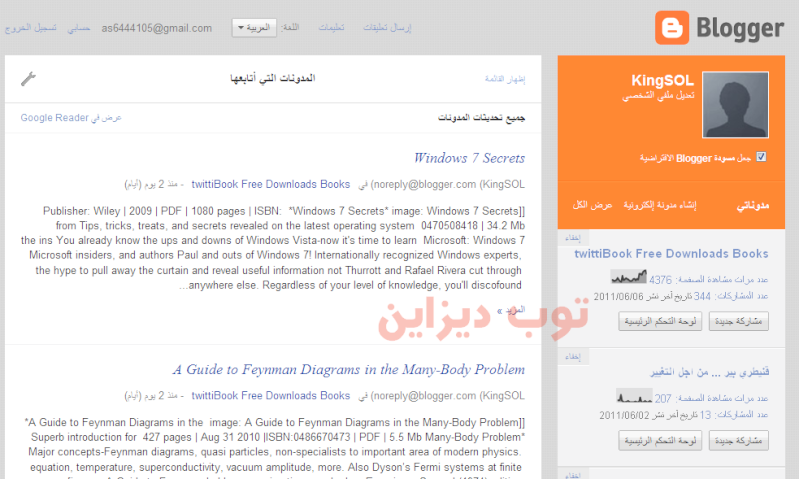Select the مدوناتي my blogs tab

[753, 205]
